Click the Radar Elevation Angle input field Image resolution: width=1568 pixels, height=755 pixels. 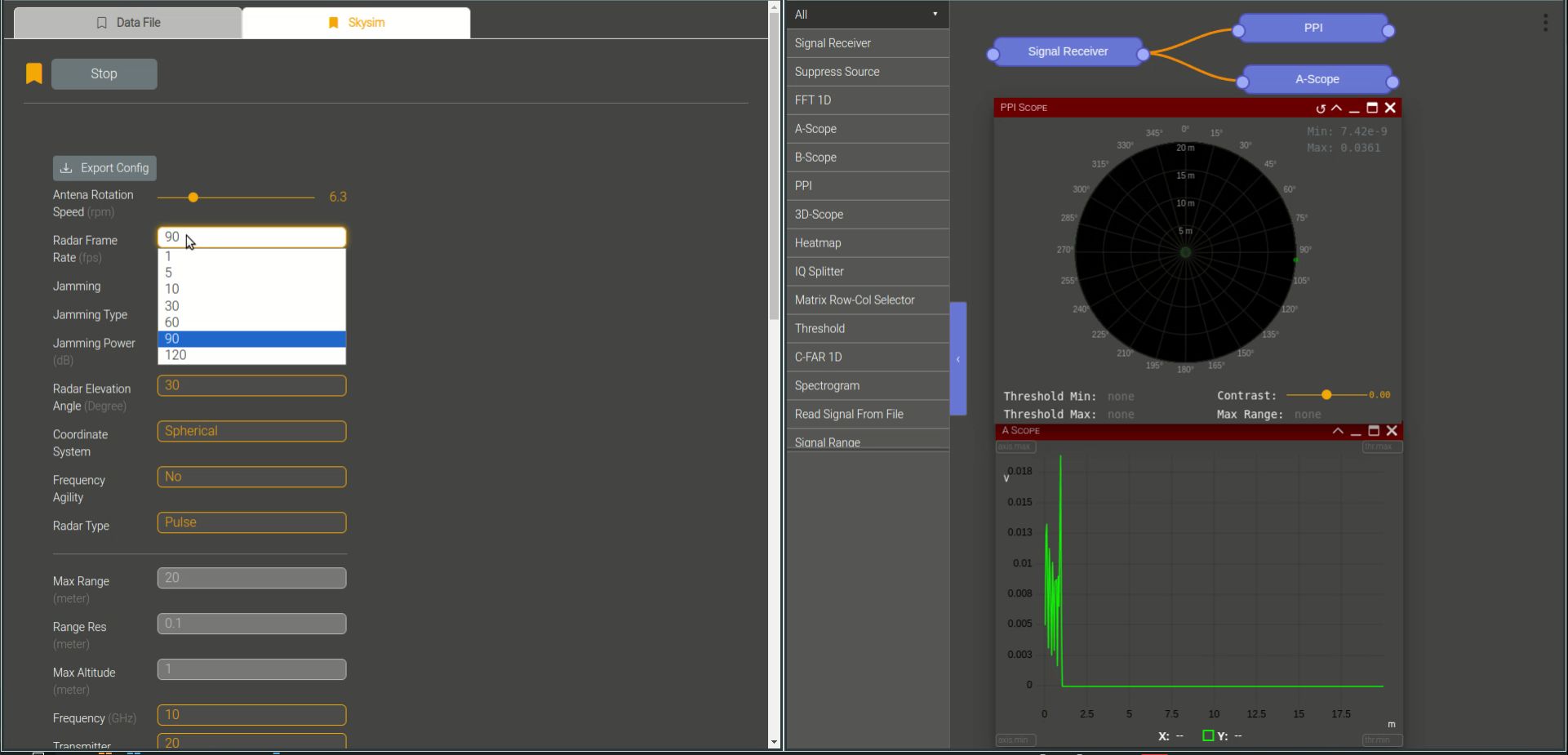(x=251, y=385)
